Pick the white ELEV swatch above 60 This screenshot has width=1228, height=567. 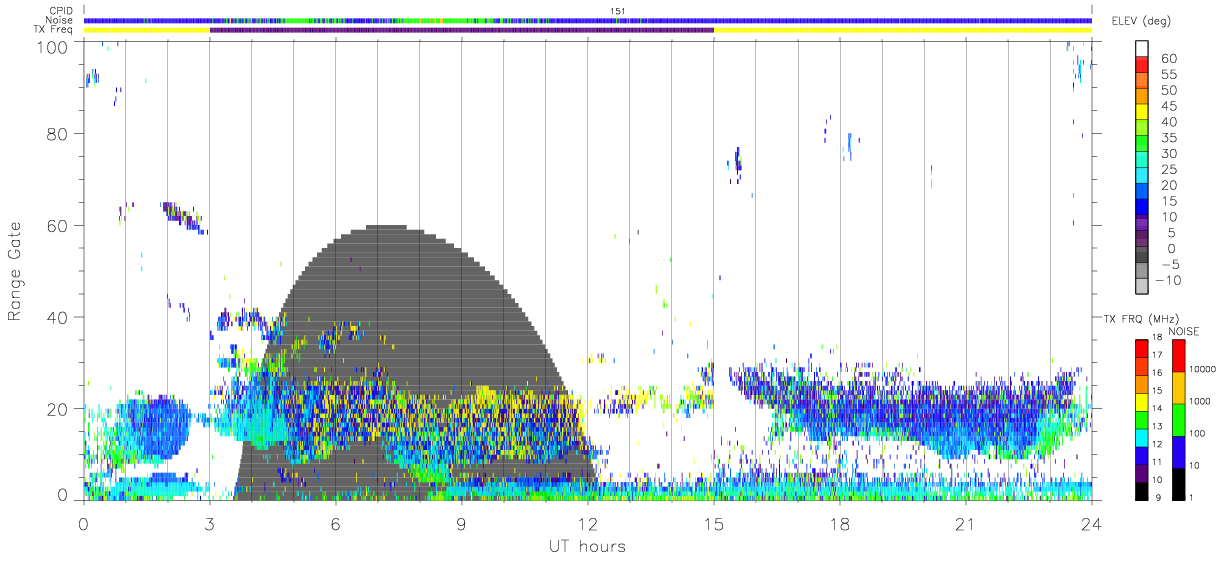coord(1144,49)
